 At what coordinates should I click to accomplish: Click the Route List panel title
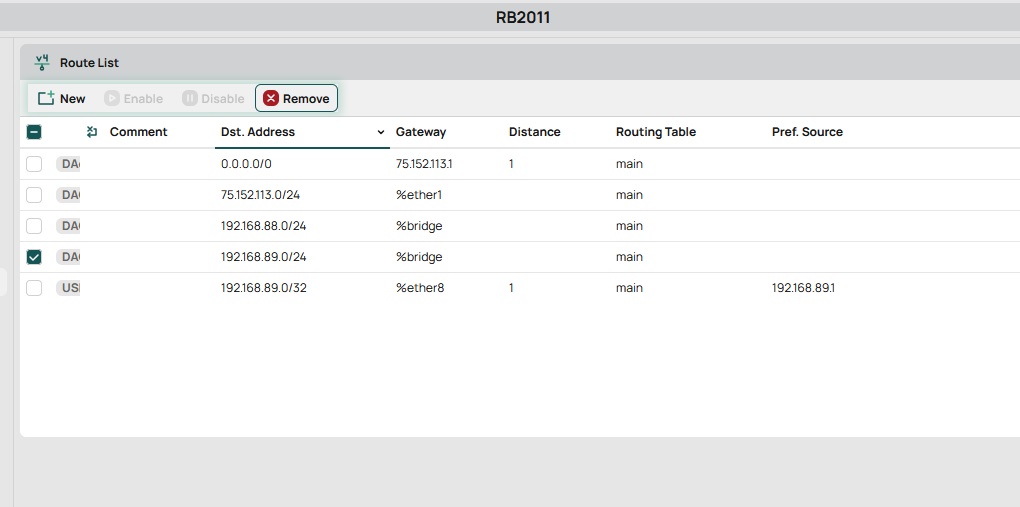click(90, 62)
